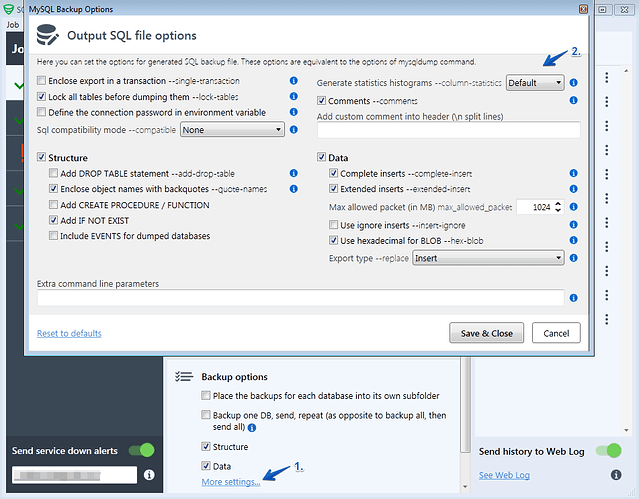Click Reset to defaults link
This screenshot has width=639, height=499.
69,333
